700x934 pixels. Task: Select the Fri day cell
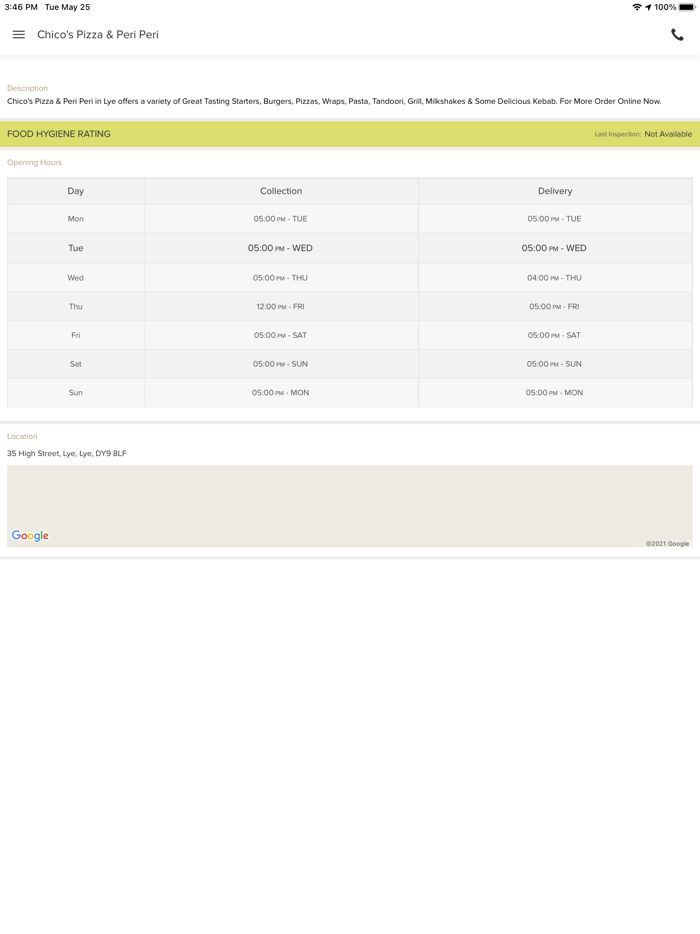76,335
